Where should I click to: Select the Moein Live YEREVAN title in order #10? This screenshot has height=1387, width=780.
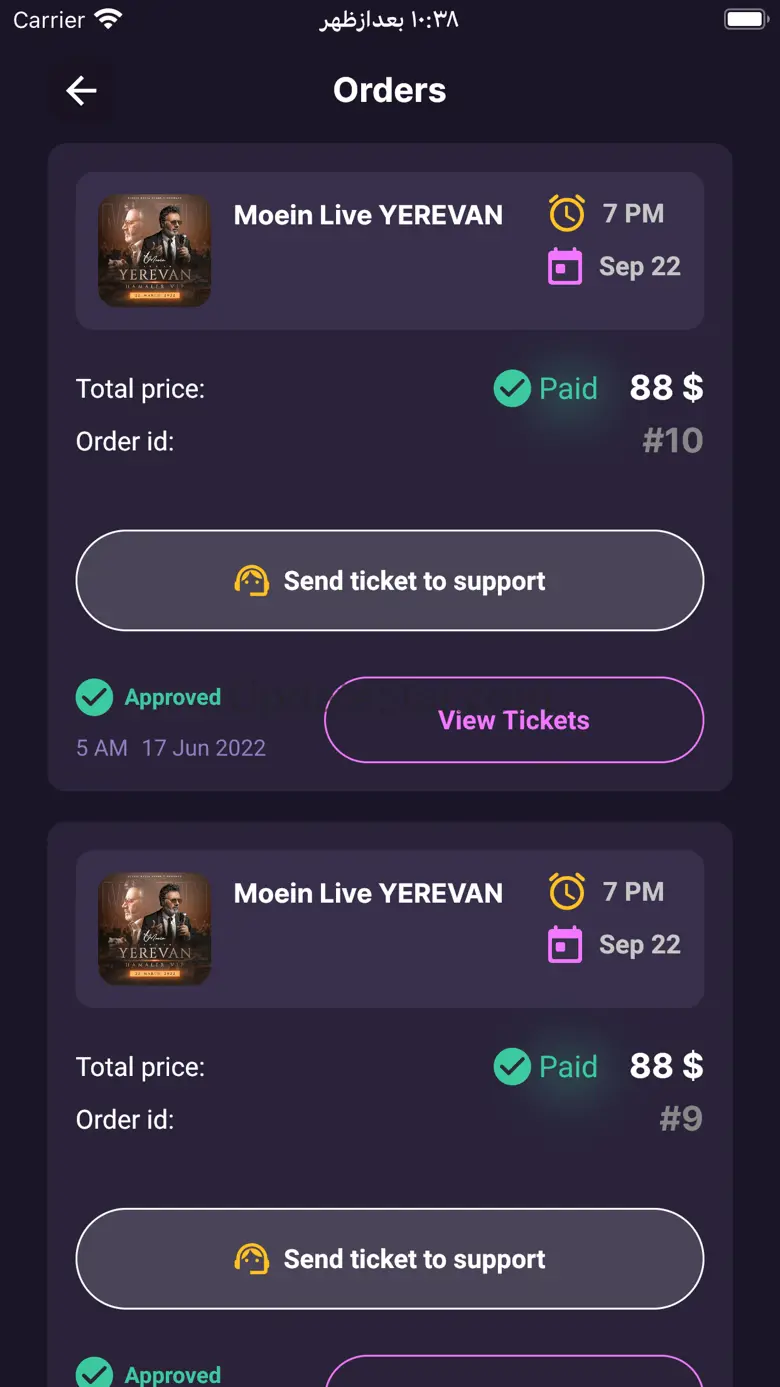click(368, 215)
